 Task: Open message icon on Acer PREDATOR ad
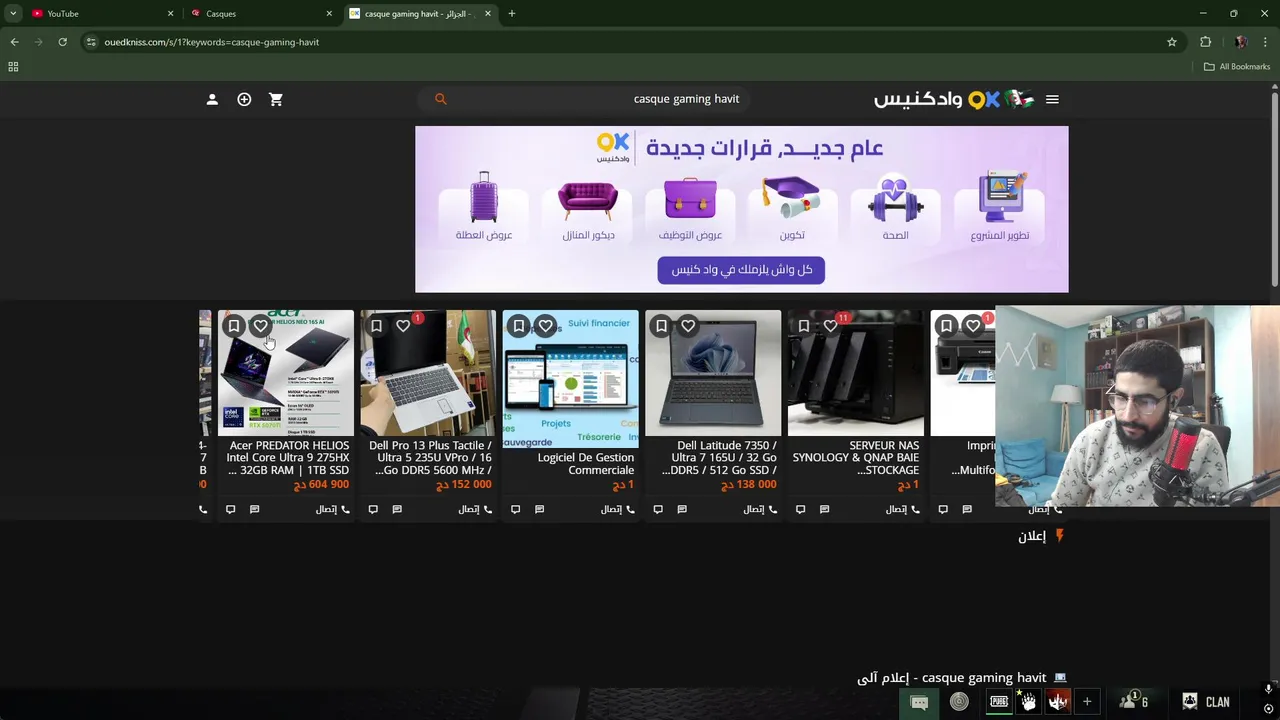pyautogui.click(x=254, y=509)
